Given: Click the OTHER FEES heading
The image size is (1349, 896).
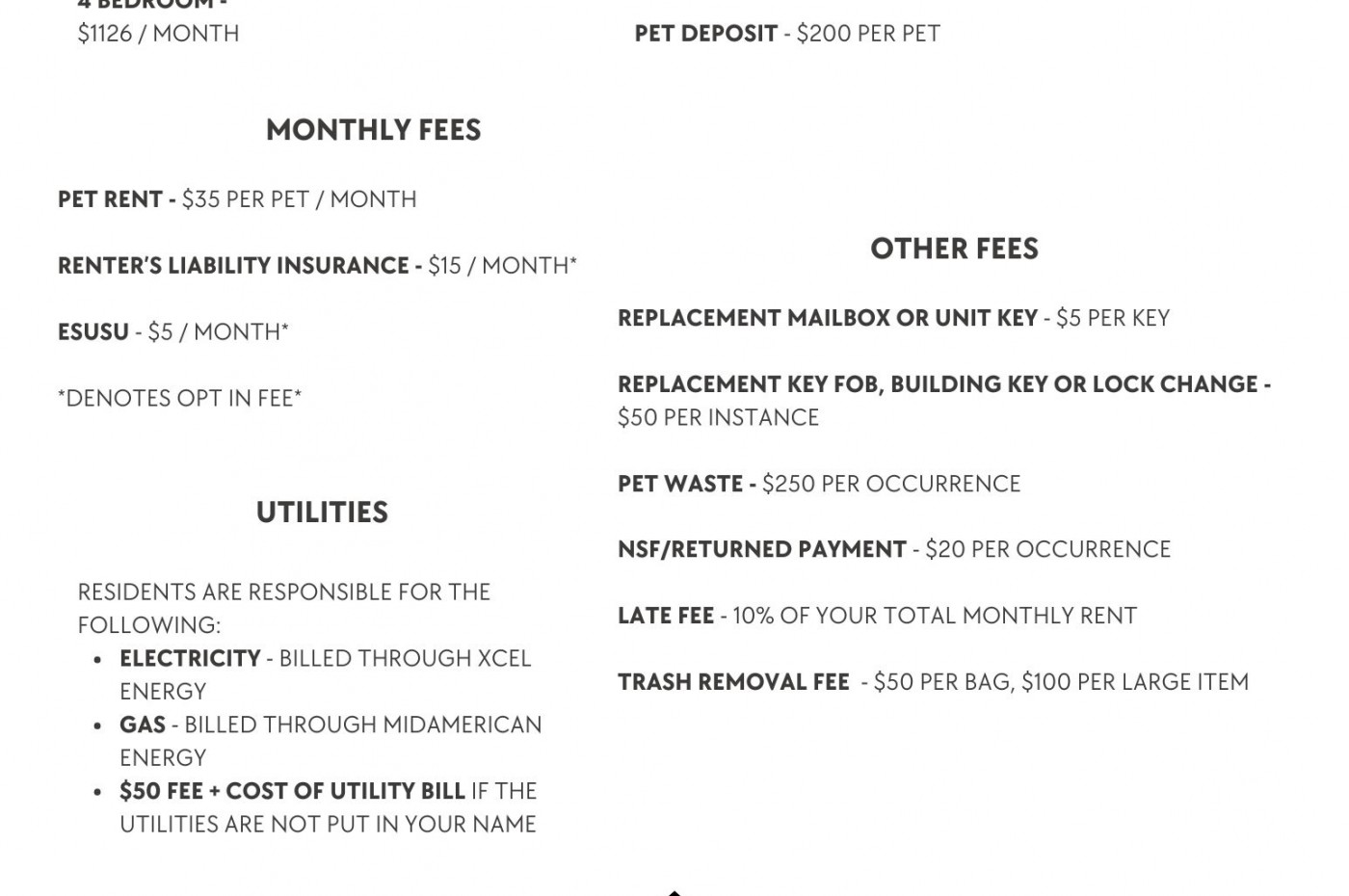Looking at the screenshot, I should [954, 249].
